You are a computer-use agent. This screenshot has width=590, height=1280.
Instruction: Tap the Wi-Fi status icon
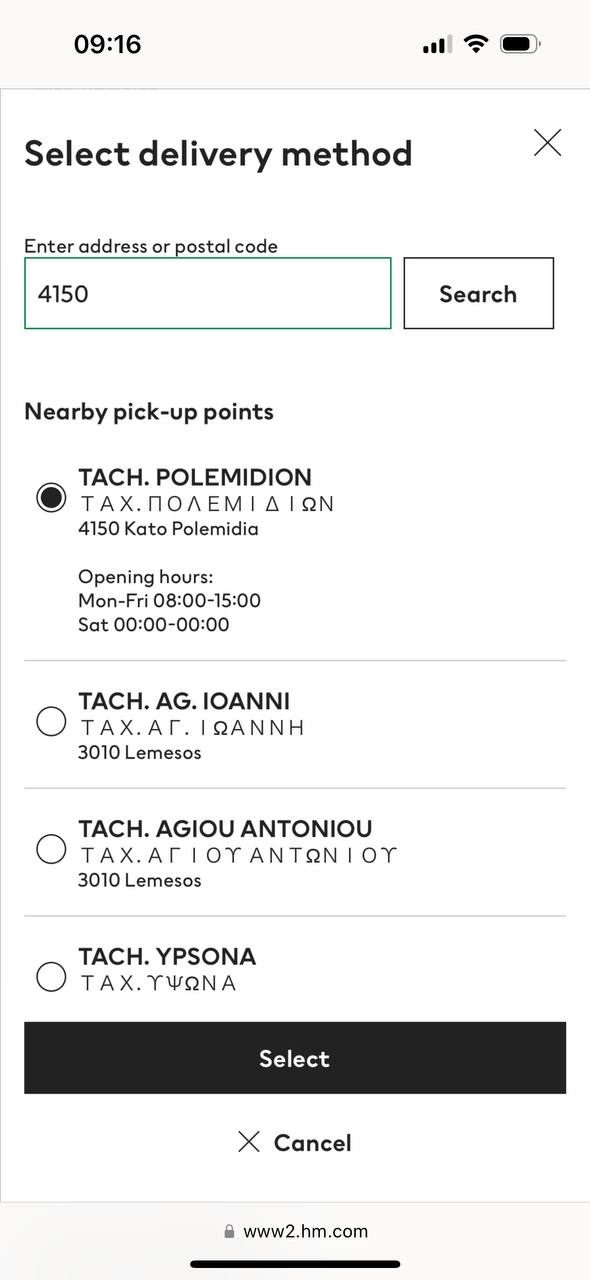tap(476, 44)
